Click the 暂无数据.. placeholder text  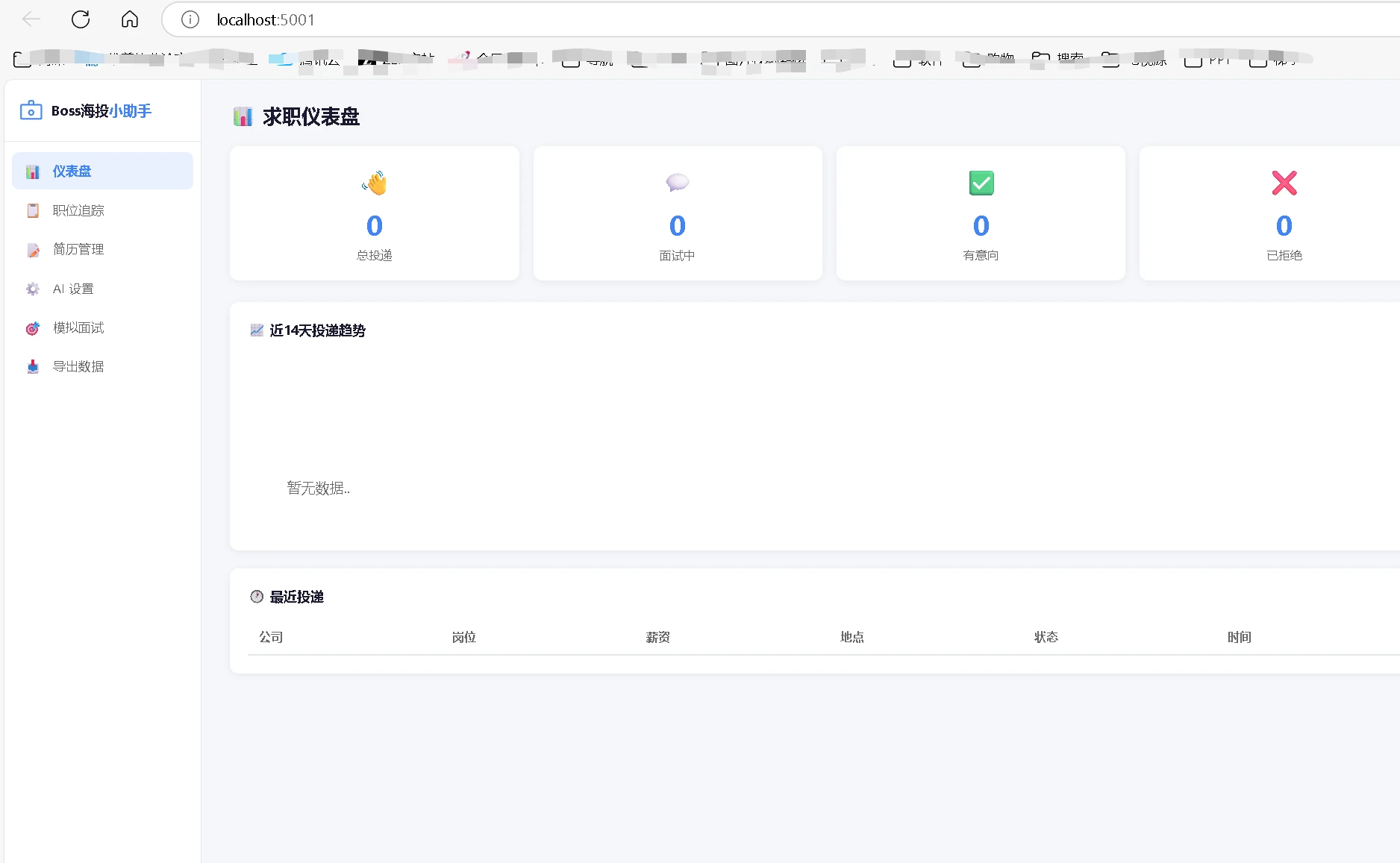[x=319, y=488]
